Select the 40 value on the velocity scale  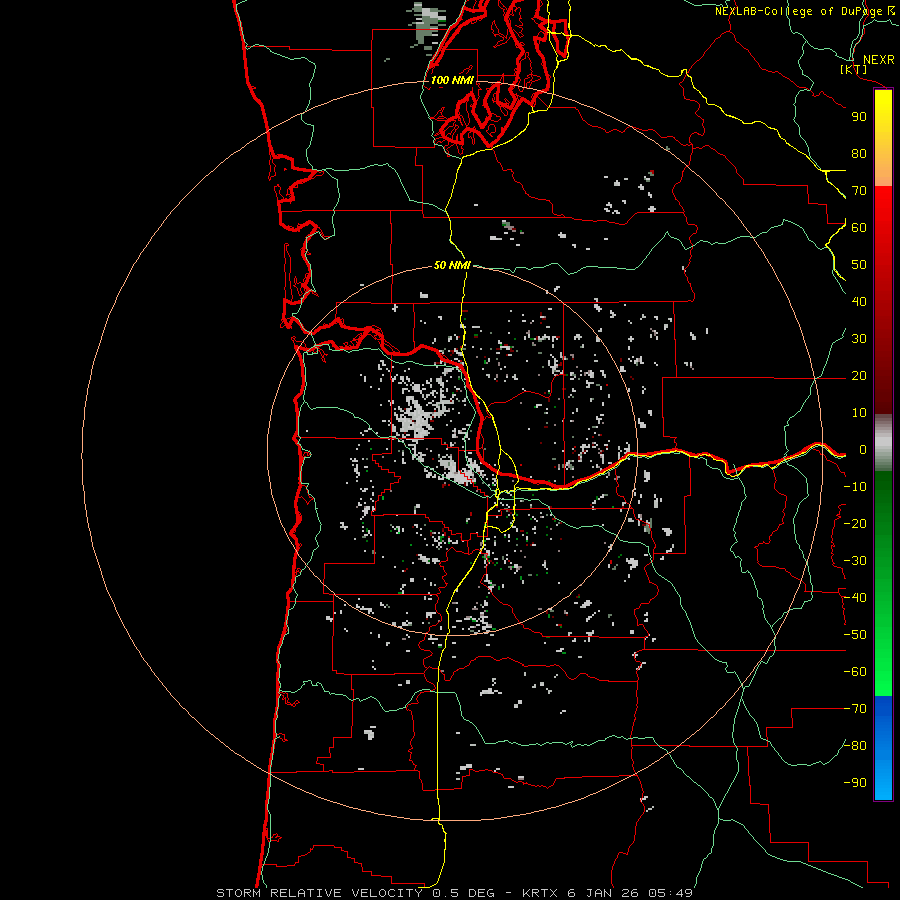coord(859,302)
